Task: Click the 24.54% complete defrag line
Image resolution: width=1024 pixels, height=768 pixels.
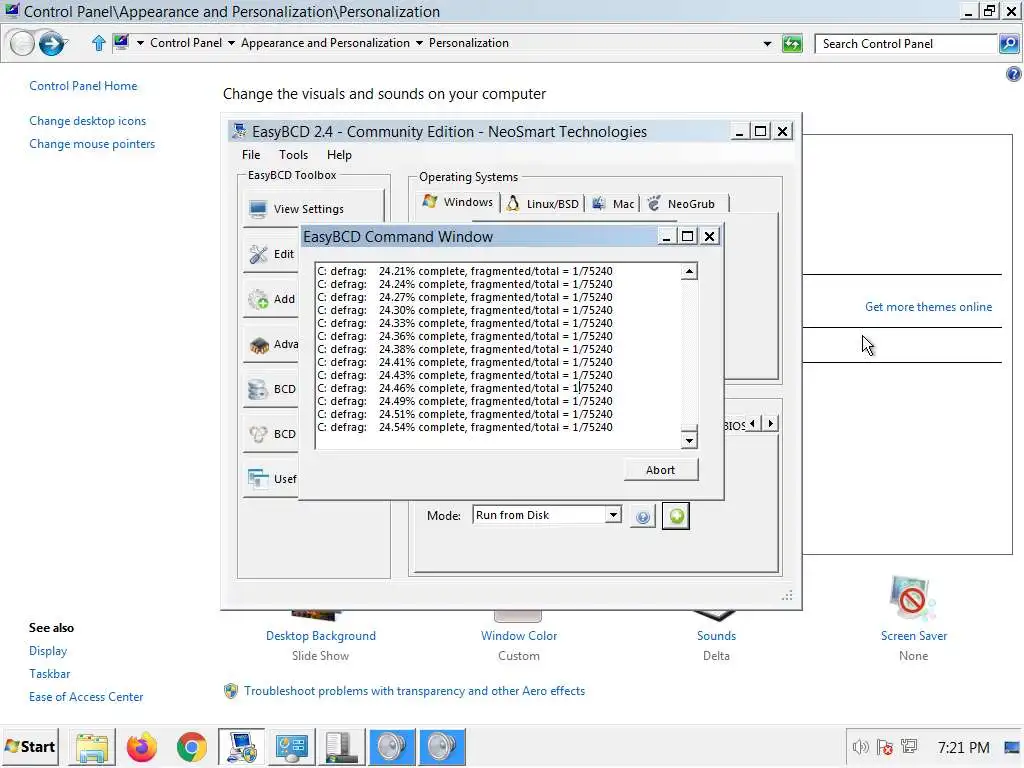Action: pos(464,427)
